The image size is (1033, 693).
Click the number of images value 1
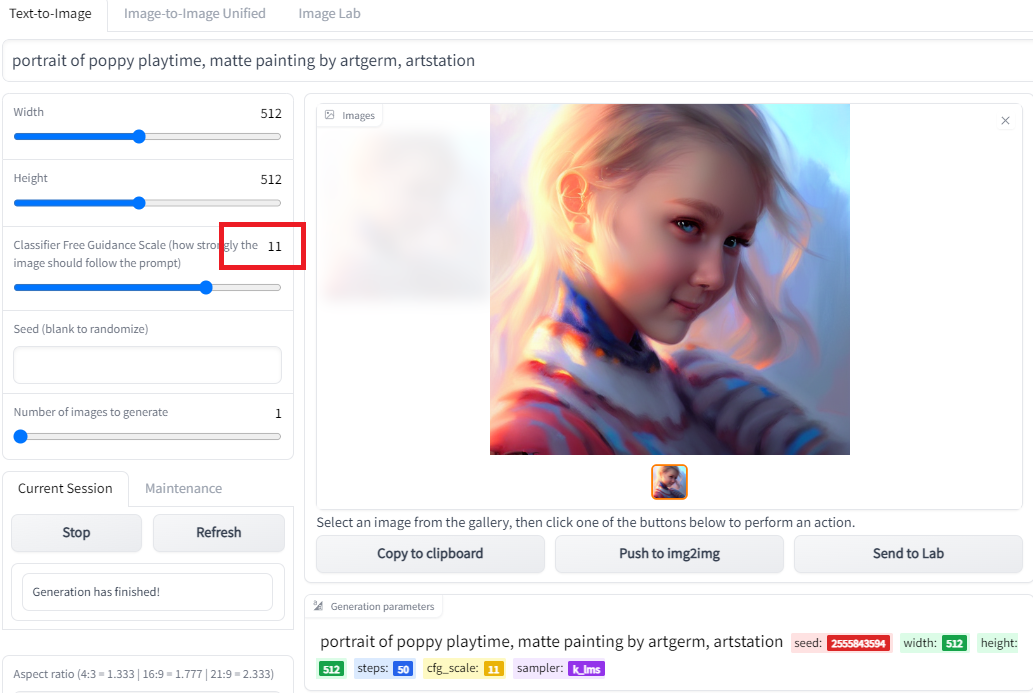coord(278,413)
